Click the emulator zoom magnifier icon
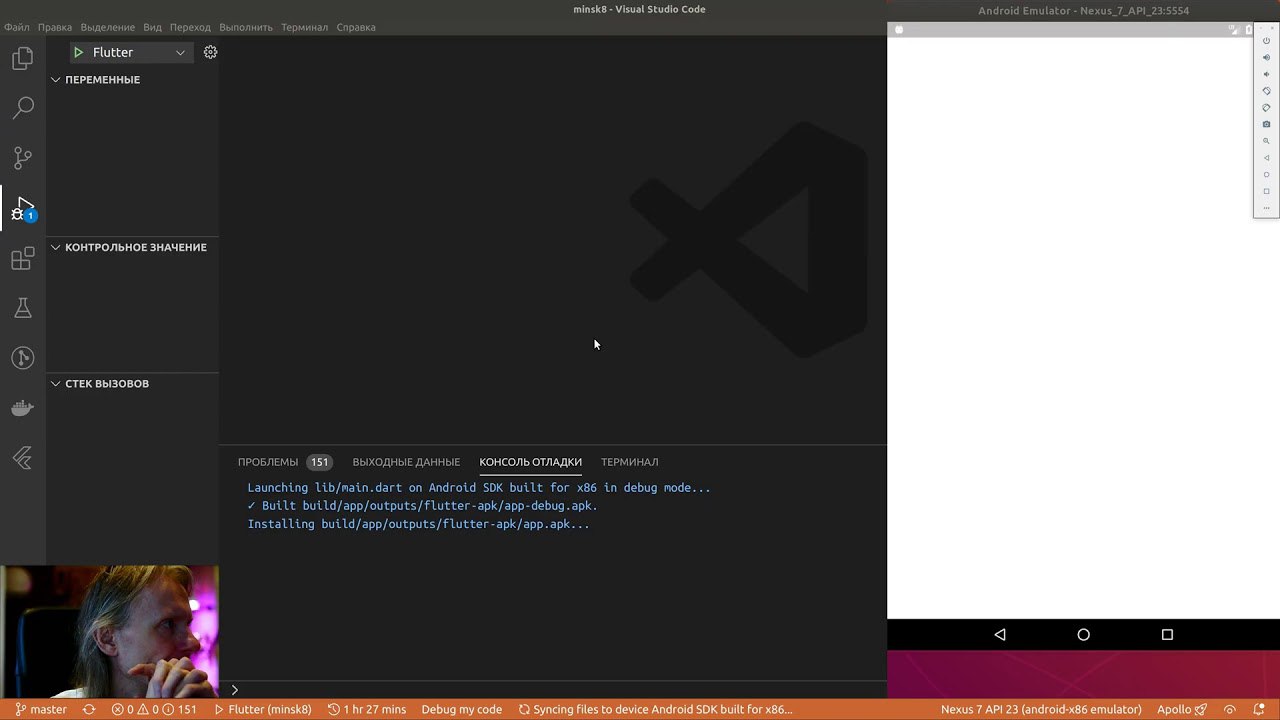Screen dimensions: 1280x720 [1266, 141]
